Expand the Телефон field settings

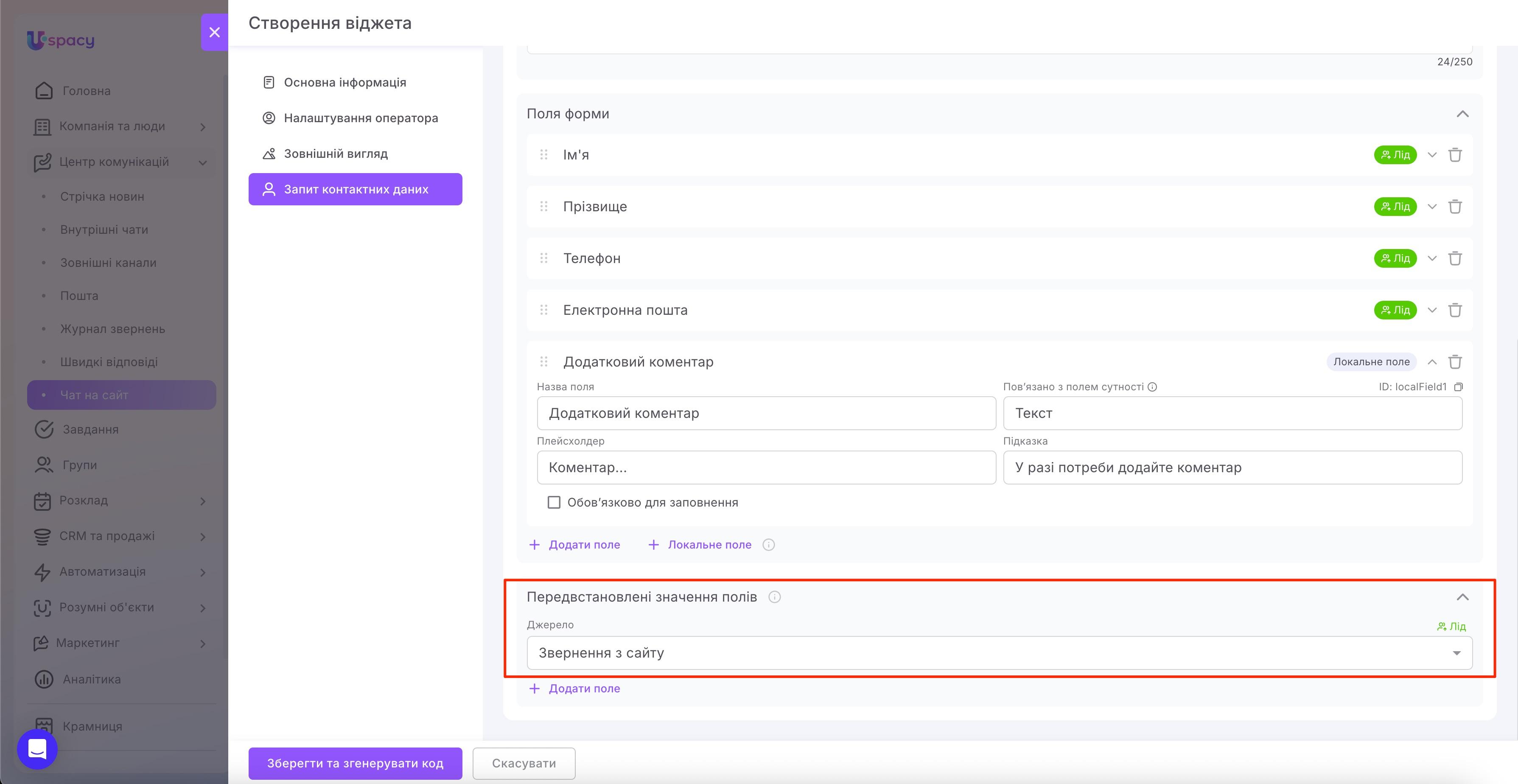(x=1432, y=259)
